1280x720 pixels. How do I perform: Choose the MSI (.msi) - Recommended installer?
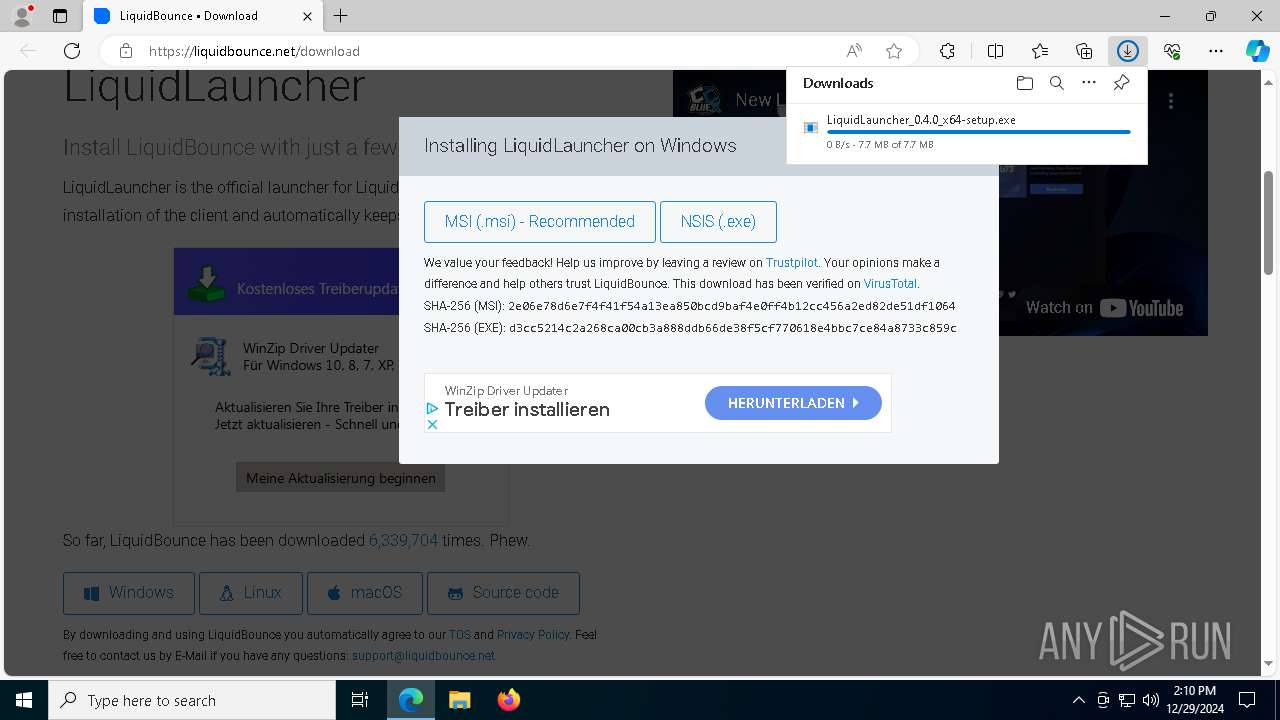tap(540, 222)
